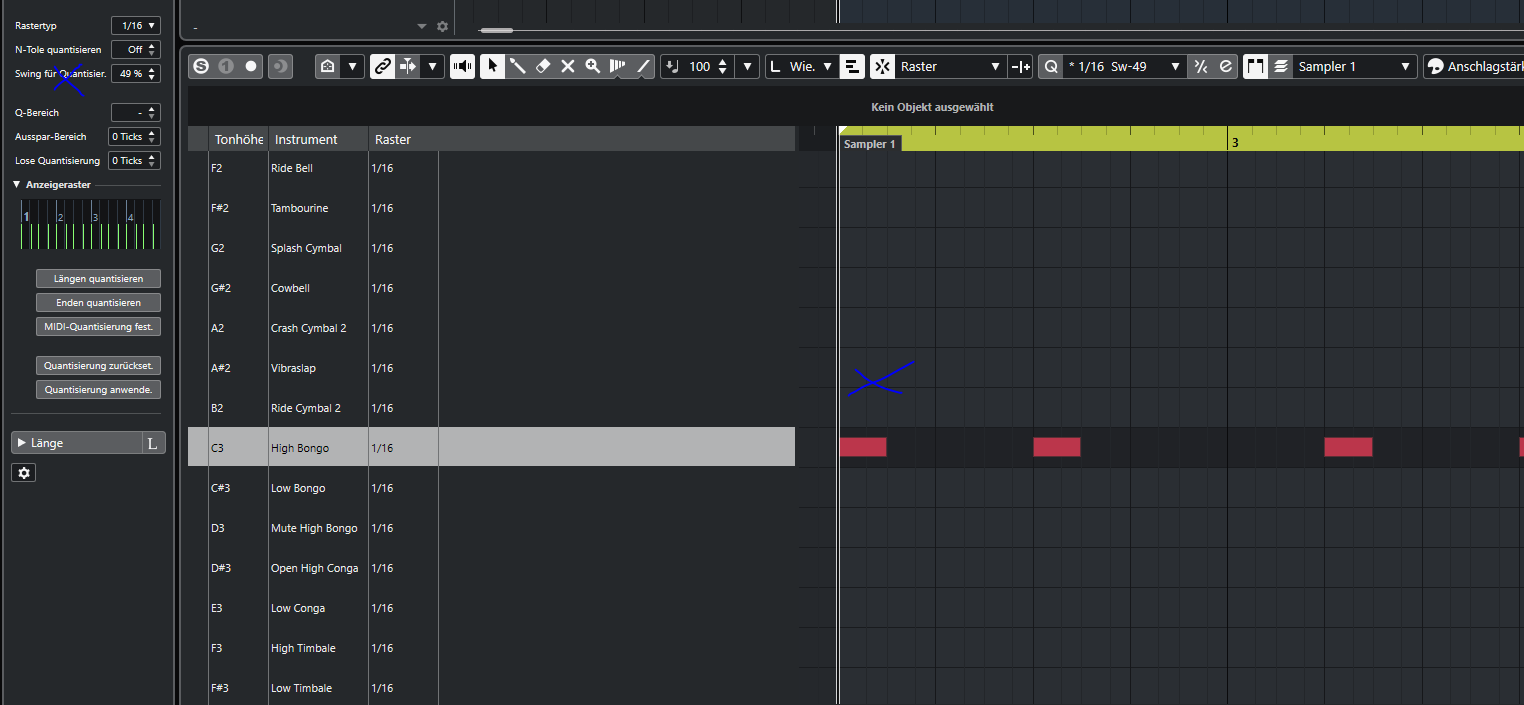Toggle the Solo Editor (S) button

(201, 66)
